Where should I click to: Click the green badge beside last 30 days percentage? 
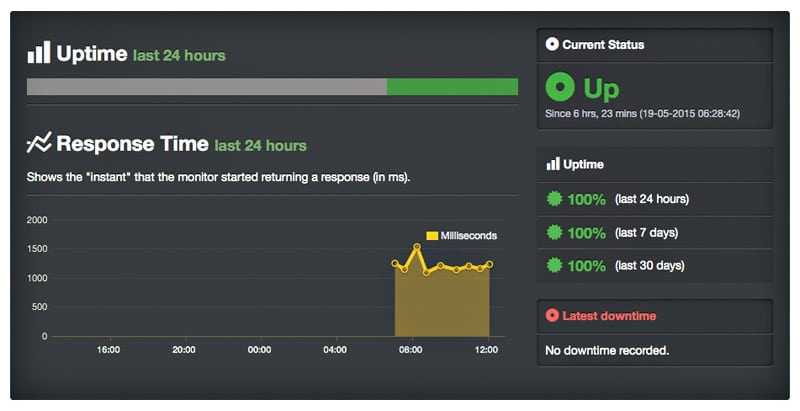pos(554,265)
